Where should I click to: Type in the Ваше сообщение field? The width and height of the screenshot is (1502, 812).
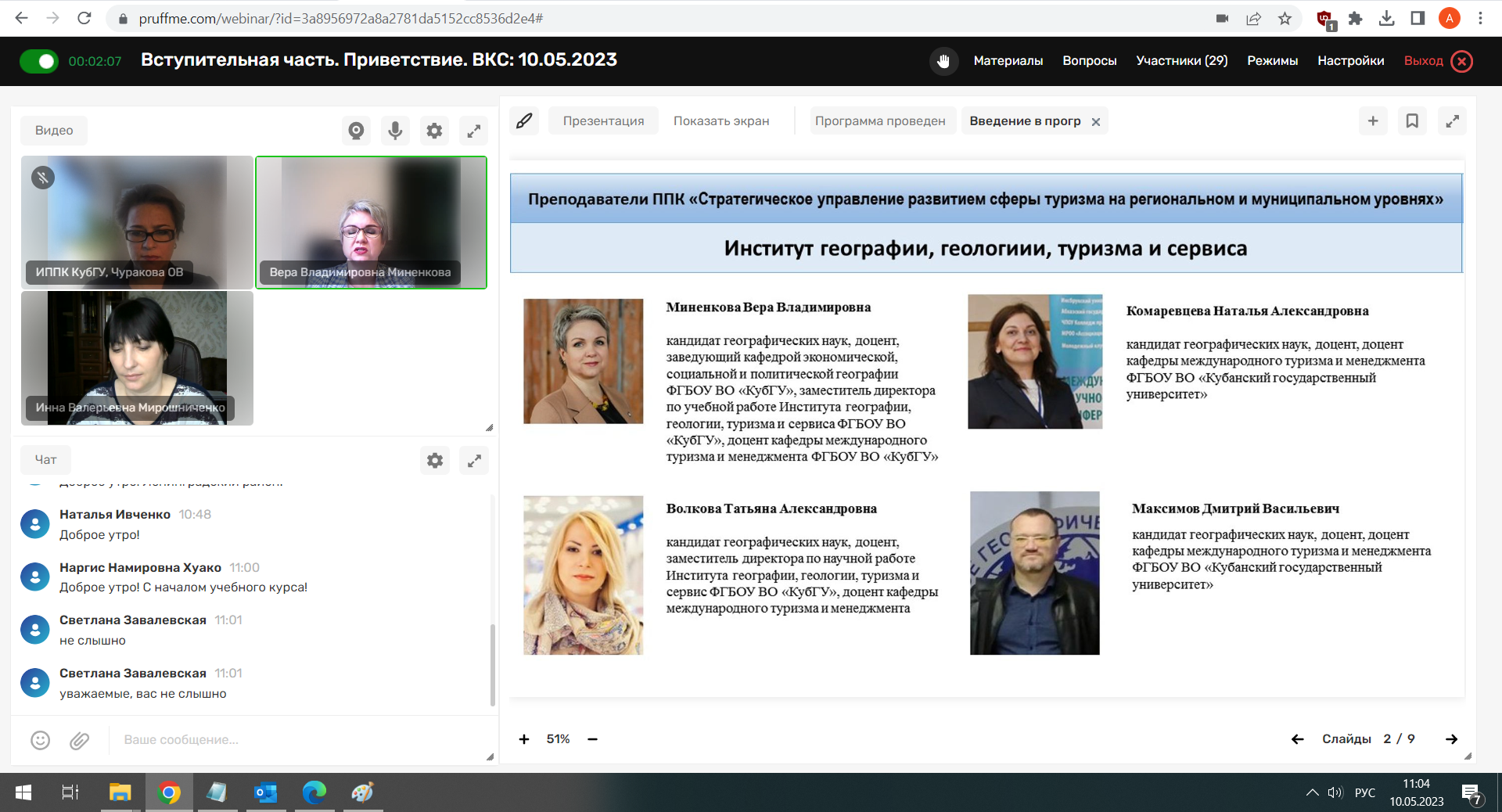click(x=297, y=740)
